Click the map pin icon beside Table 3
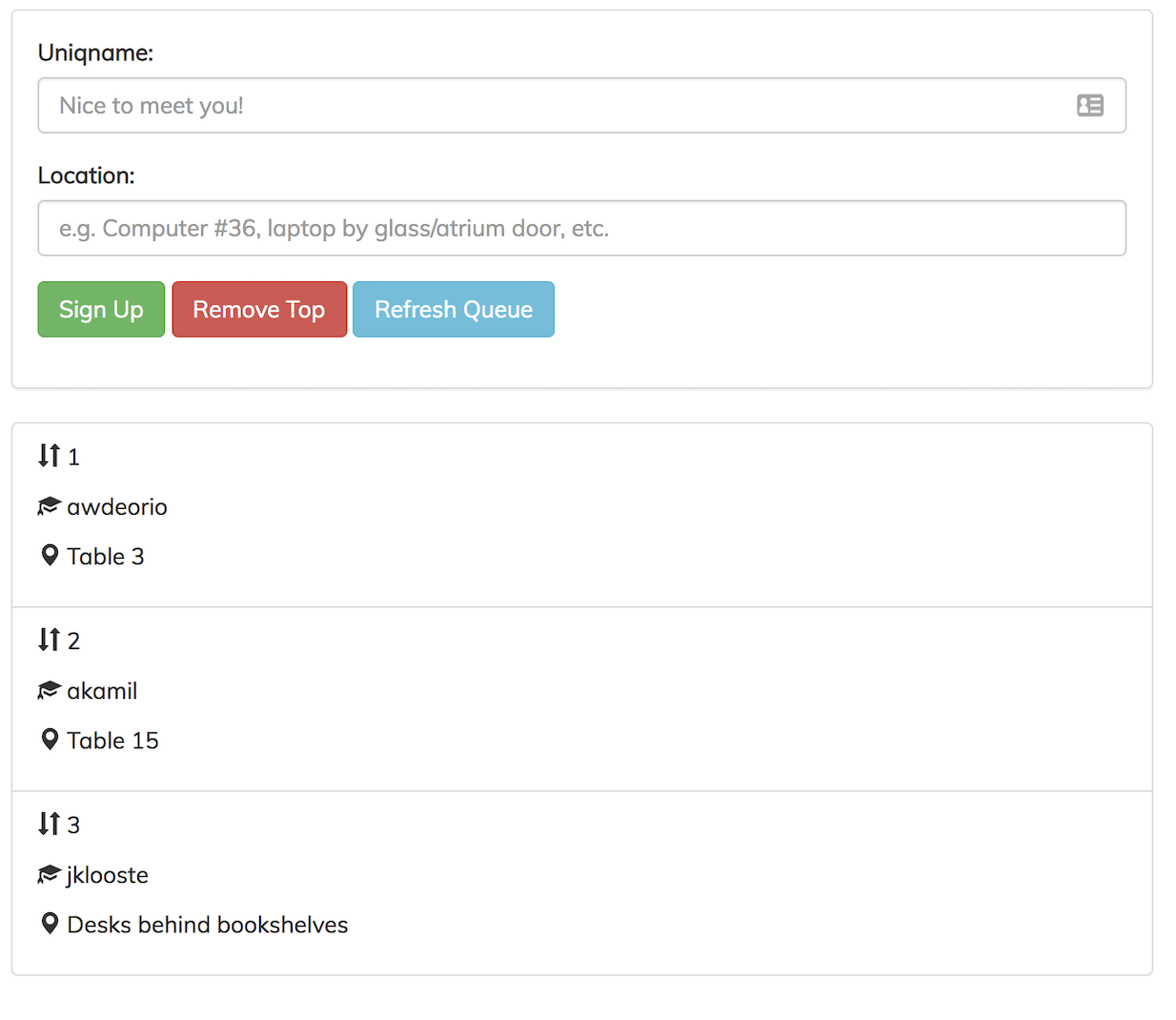The image size is (1176, 1020). (x=51, y=556)
